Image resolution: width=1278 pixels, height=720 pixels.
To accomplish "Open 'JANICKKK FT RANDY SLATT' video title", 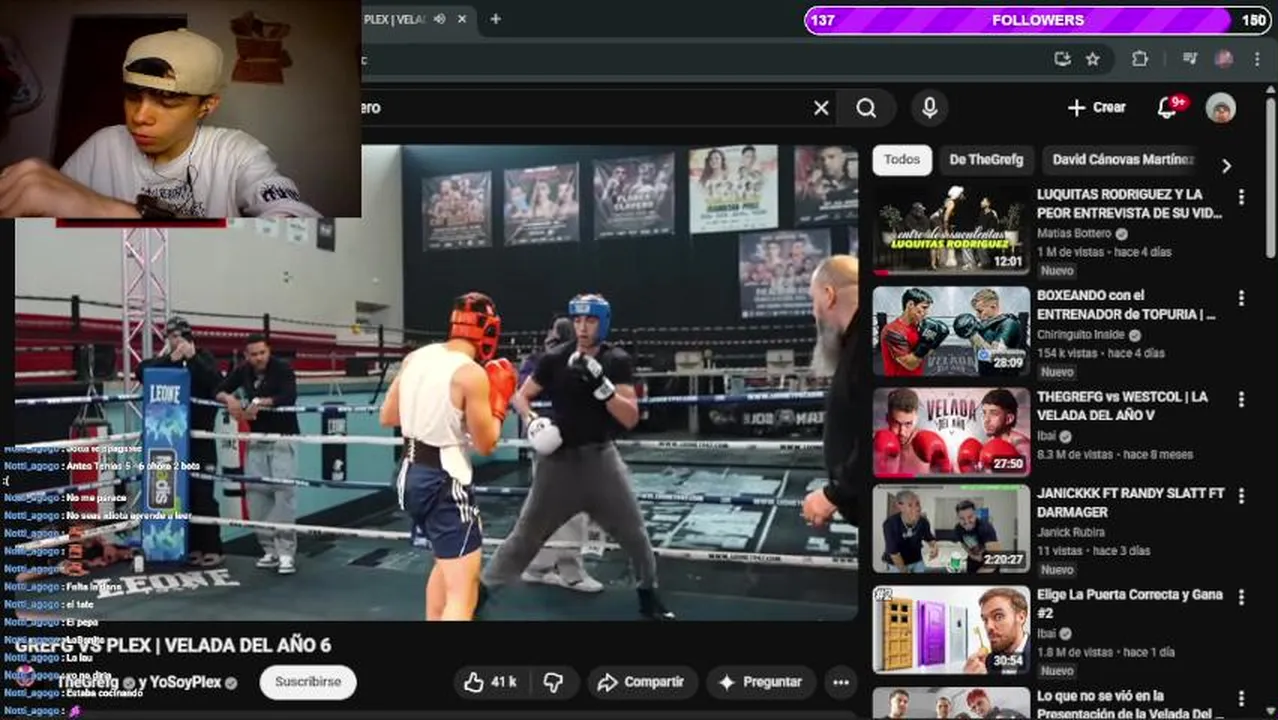I will [x=1130, y=502].
